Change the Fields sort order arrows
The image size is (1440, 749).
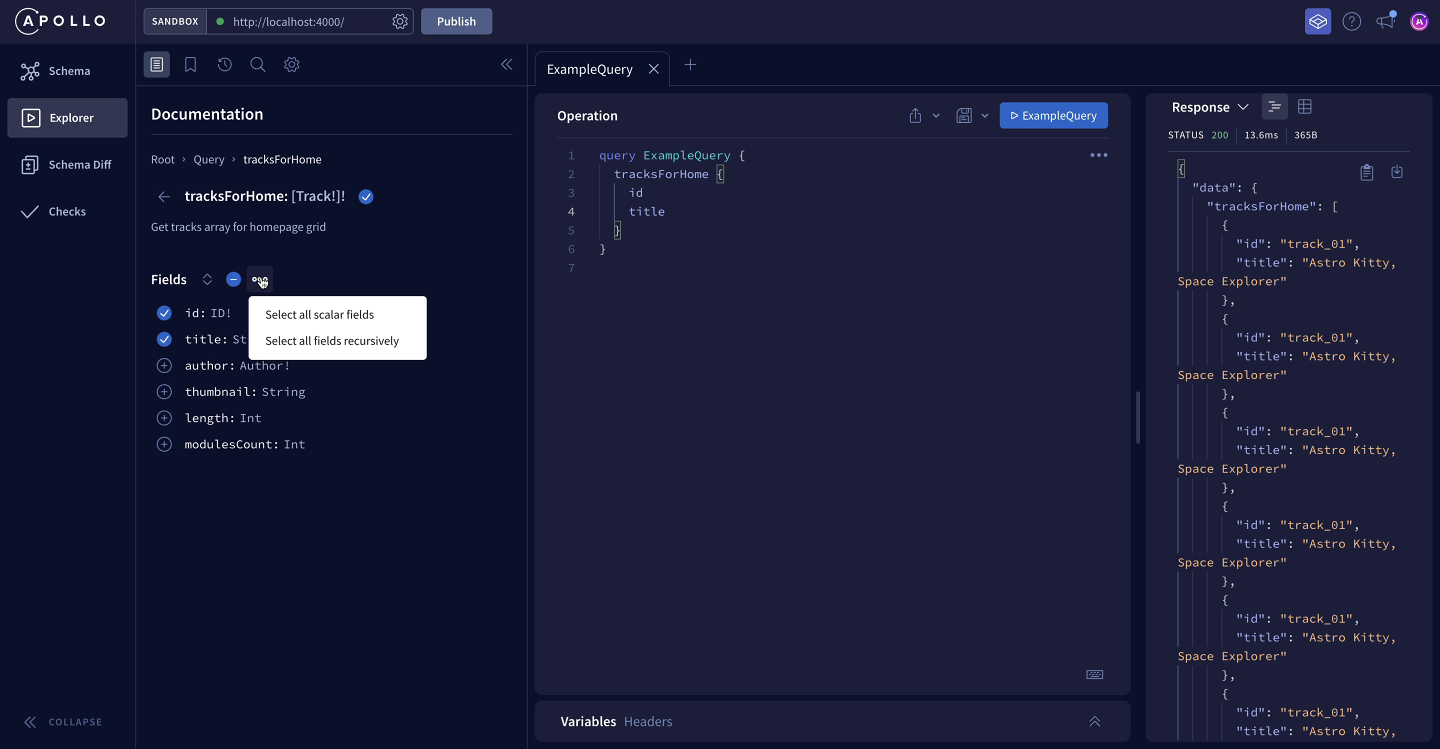tap(207, 280)
